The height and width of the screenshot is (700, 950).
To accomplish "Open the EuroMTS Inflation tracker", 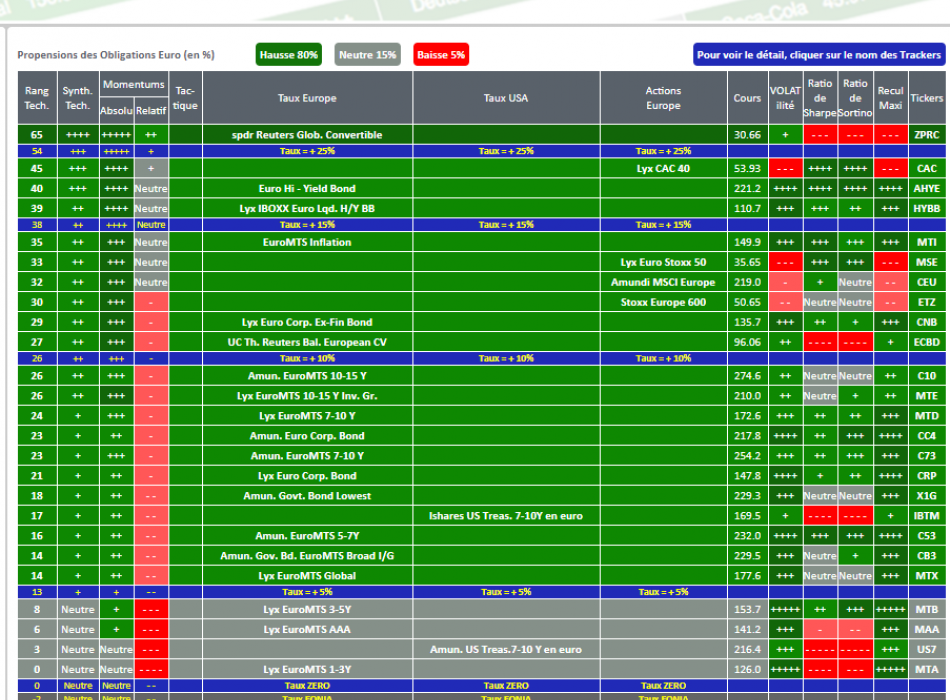I will click(307, 242).
